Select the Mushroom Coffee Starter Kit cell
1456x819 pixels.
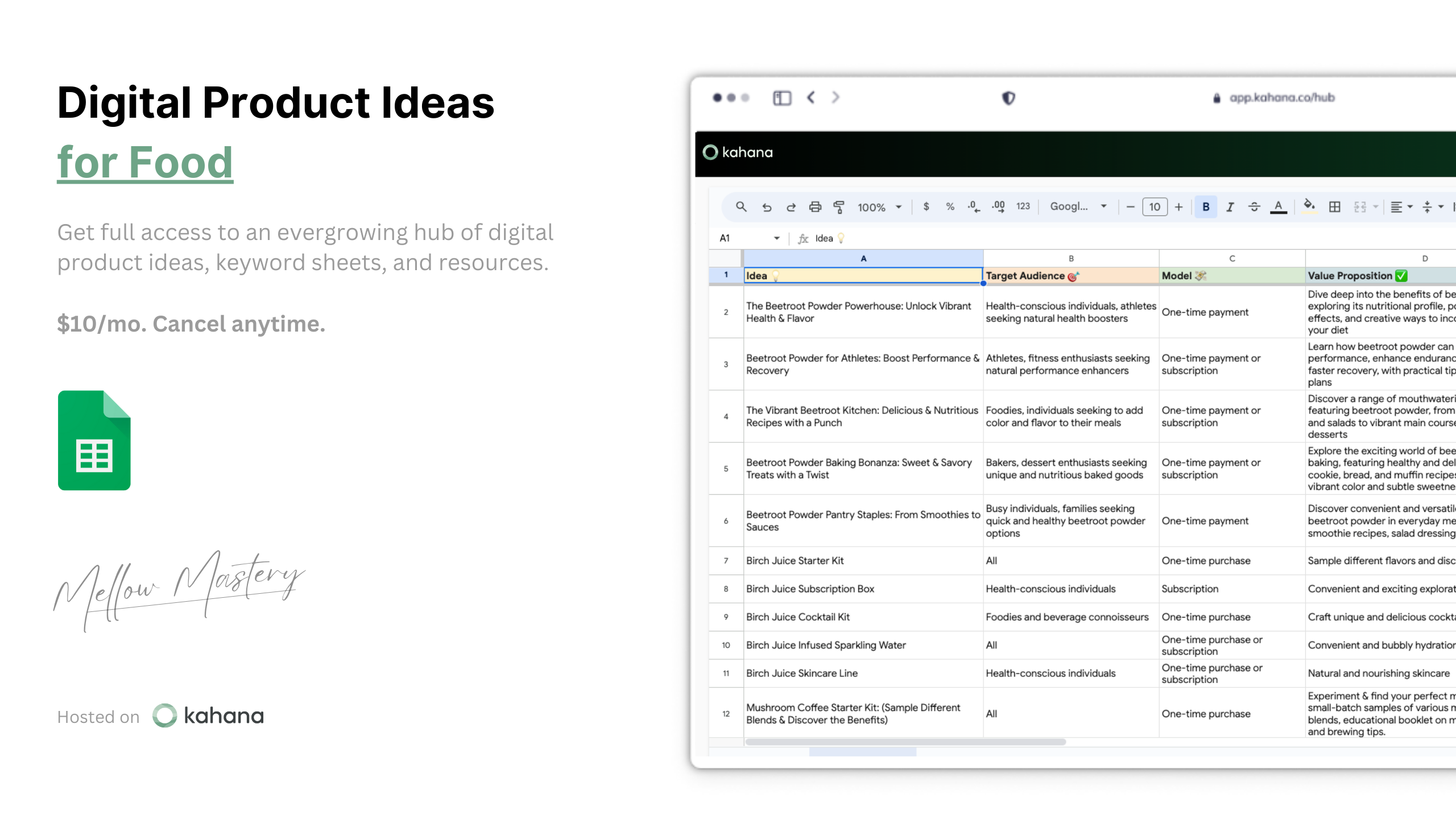(x=863, y=714)
